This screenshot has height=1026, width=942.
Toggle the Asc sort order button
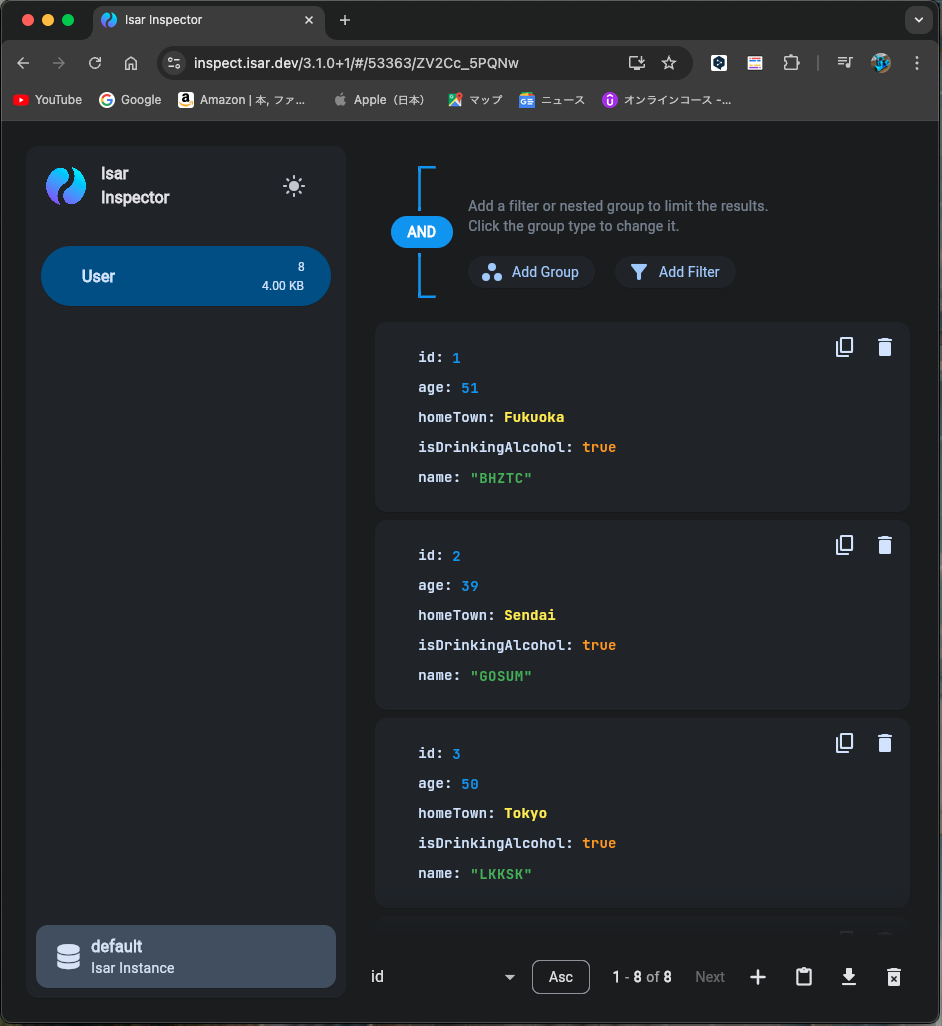click(x=561, y=977)
